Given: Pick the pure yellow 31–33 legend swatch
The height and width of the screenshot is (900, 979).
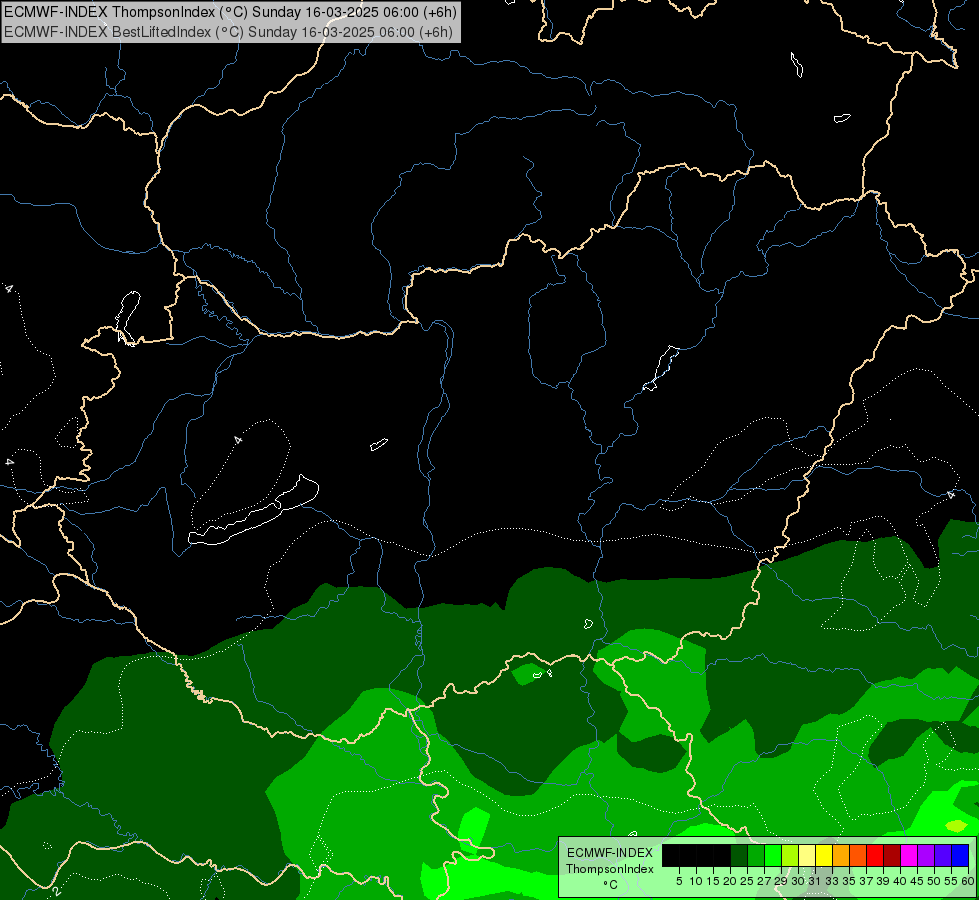Looking at the screenshot, I should 824,855.
